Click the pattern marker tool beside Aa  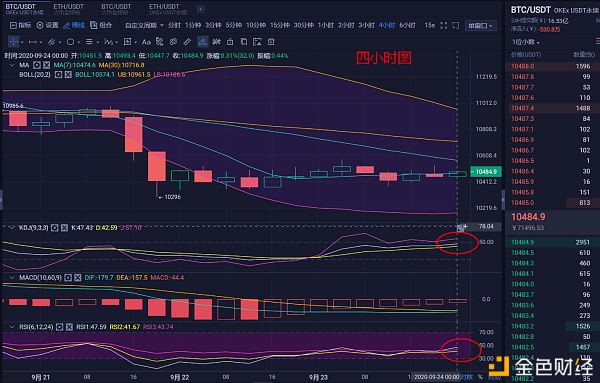click(160, 42)
